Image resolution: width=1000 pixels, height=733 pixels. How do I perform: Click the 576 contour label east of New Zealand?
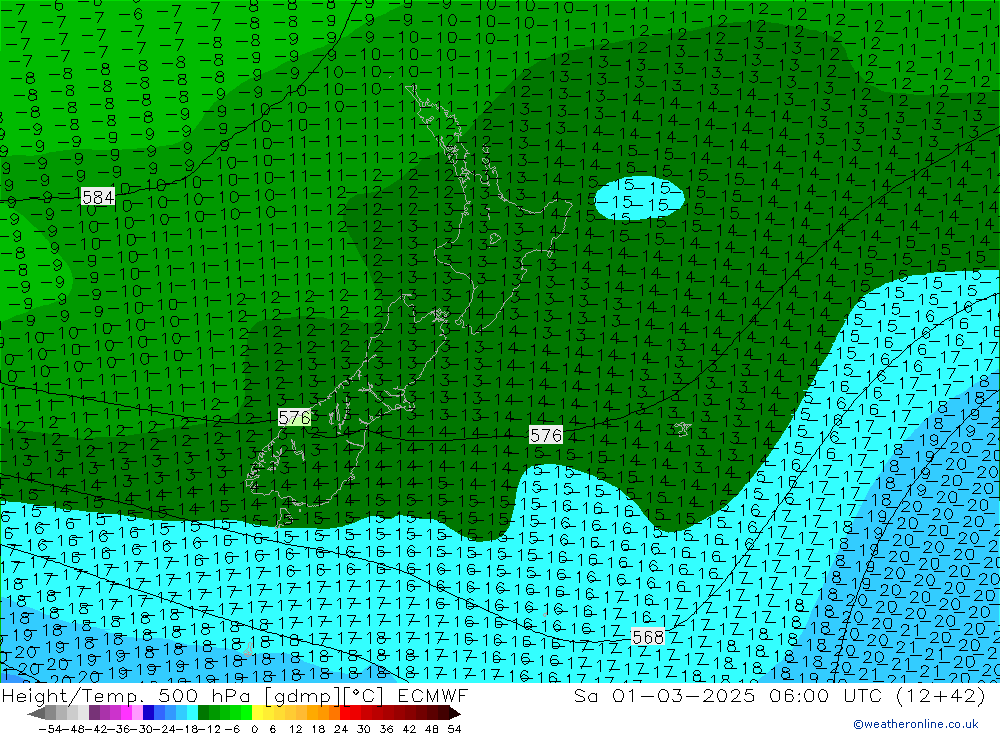tap(546, 435)
